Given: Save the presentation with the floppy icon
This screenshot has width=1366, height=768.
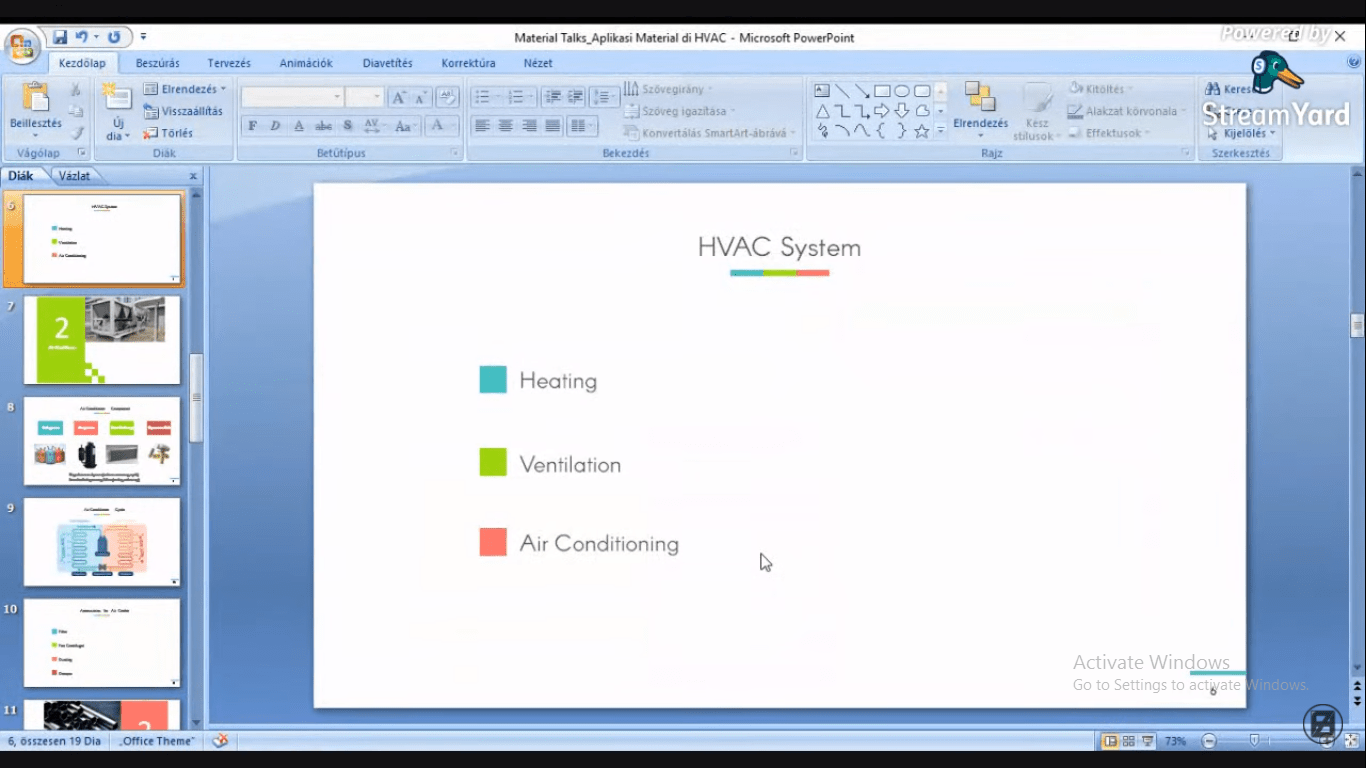Looking at the screenshot, I should pyautogui.click(x=60, y=37).
